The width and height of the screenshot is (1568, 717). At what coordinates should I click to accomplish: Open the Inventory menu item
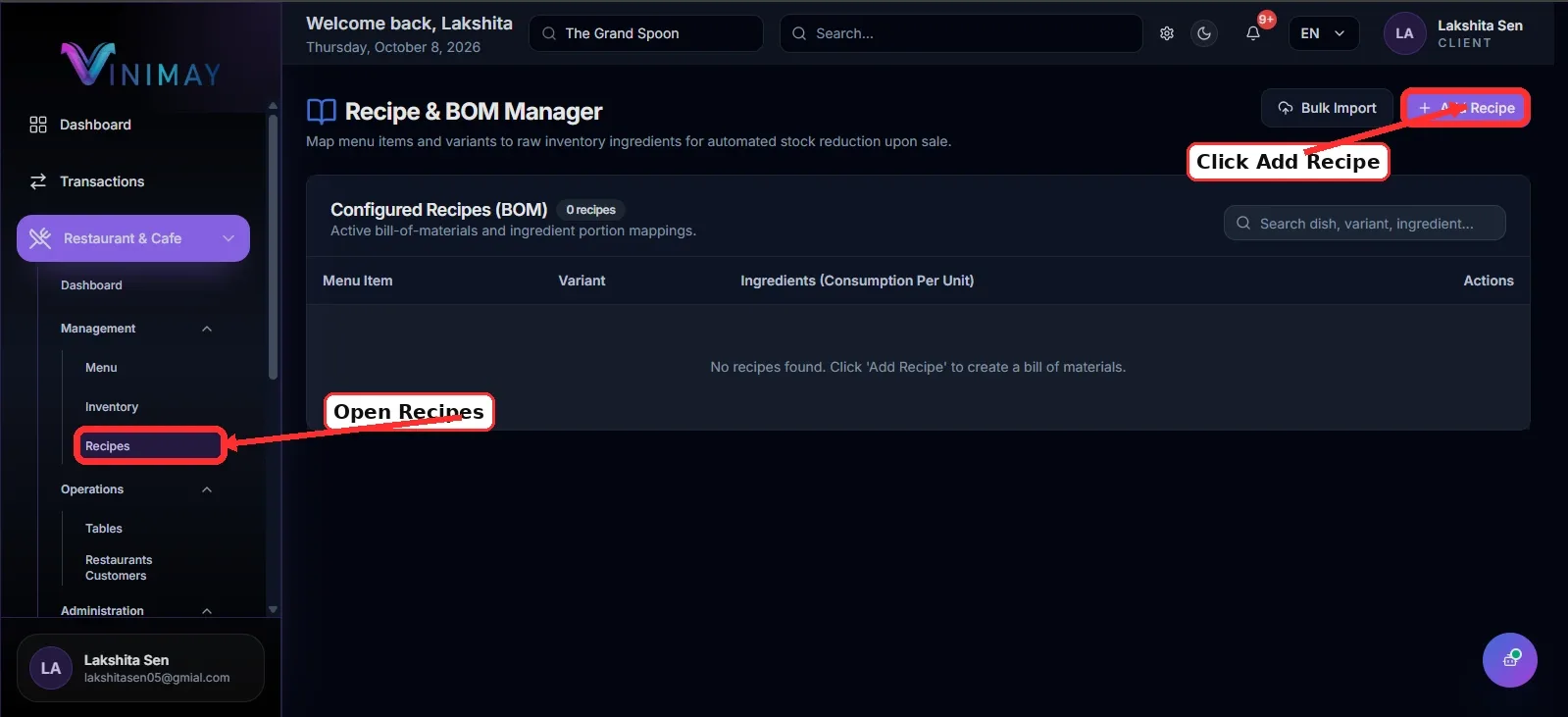[112, 407]
